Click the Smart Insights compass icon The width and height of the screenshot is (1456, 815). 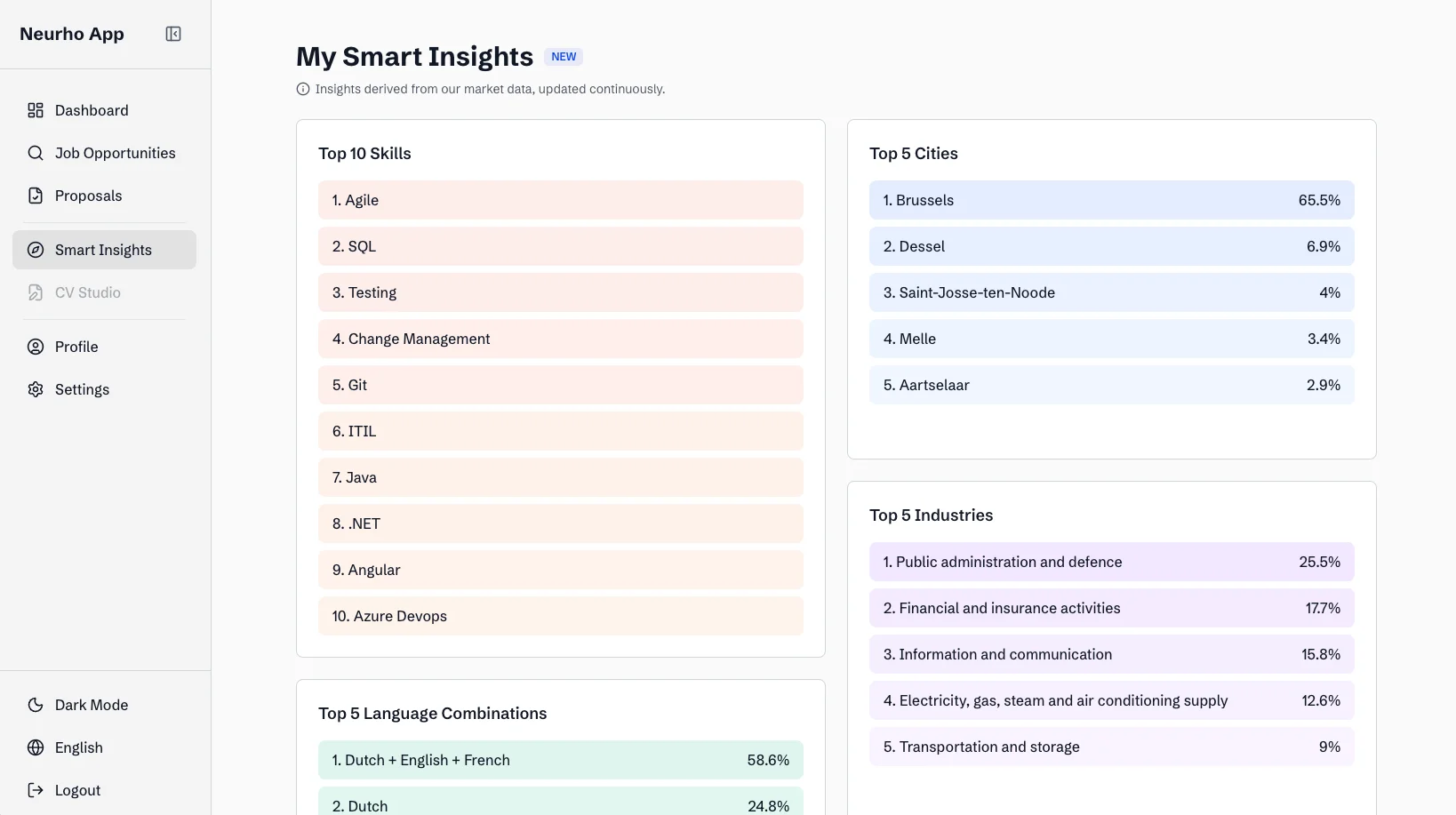click(36, 250)
